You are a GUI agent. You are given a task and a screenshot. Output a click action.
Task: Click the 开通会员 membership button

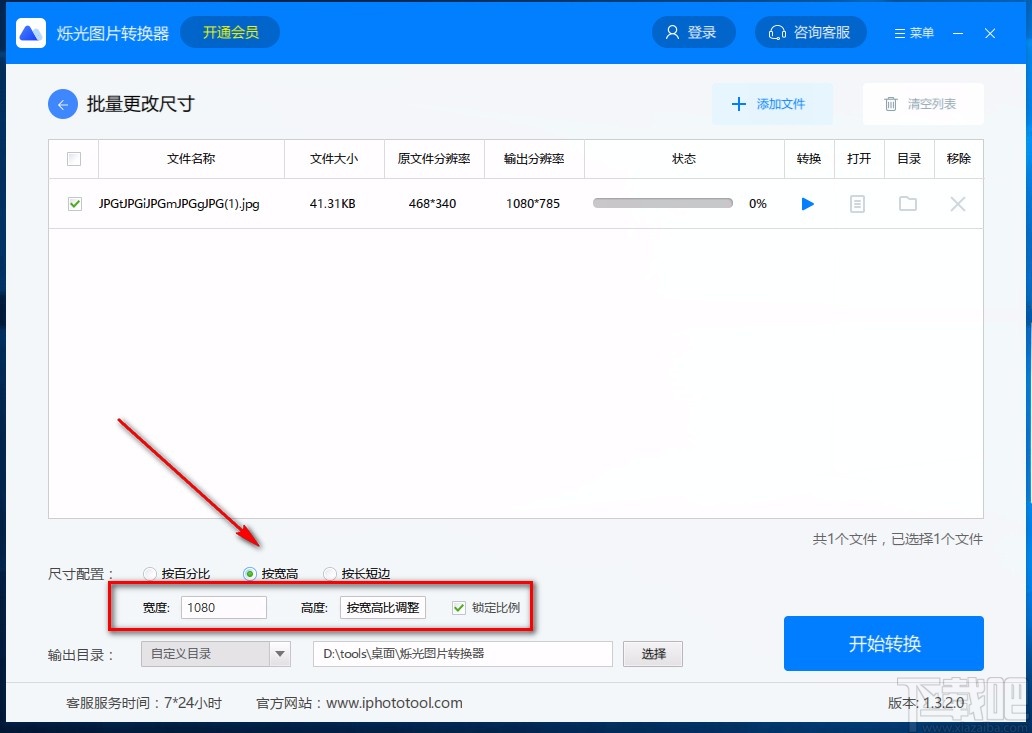point(229,32)
